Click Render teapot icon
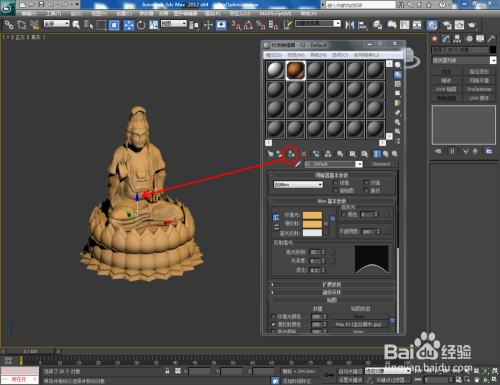This screenshot has height=385, width=500. [x=472, y=25]
